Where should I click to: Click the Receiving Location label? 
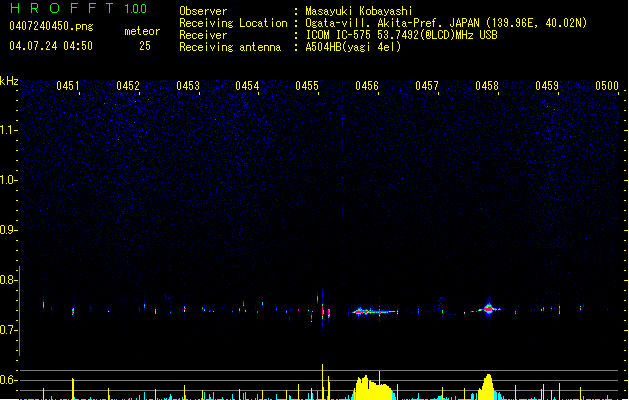pyautogui.click(x=233, y=23)
